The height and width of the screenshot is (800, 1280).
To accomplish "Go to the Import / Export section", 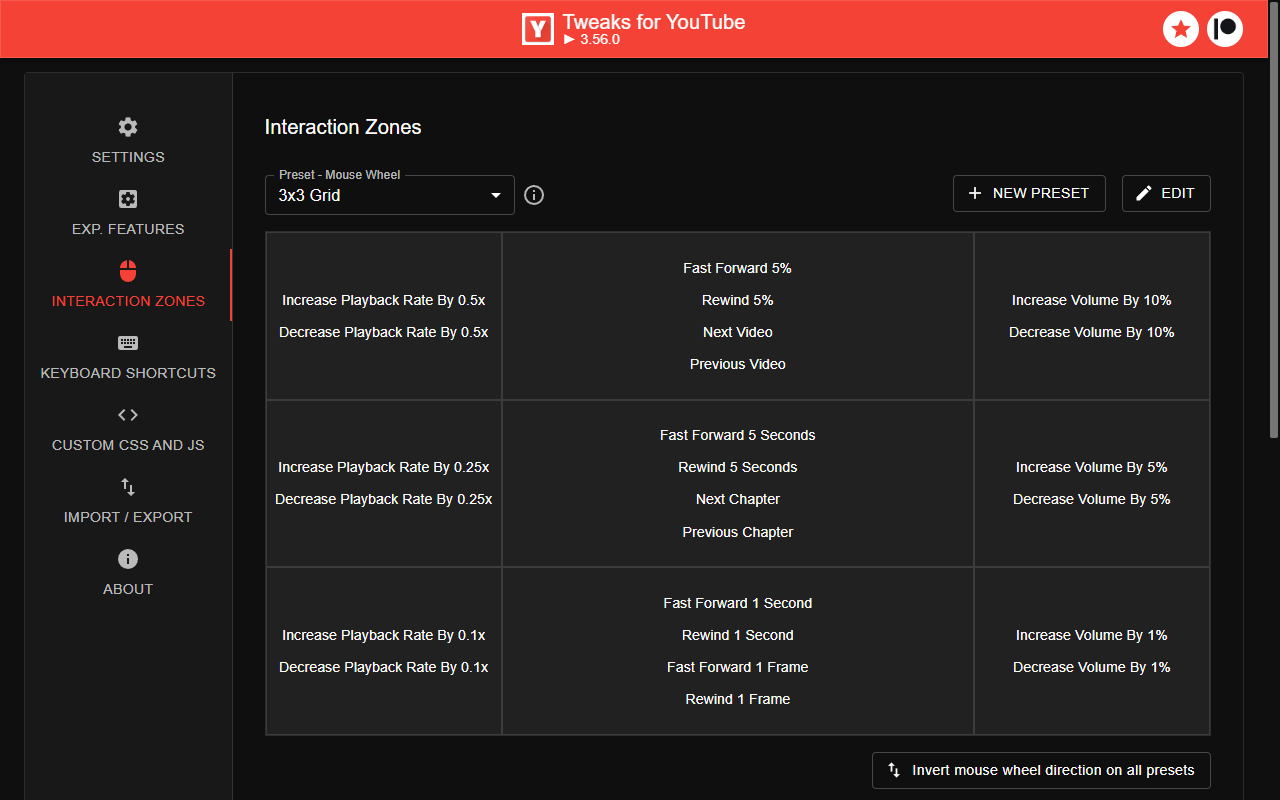I will click(128, 517).
